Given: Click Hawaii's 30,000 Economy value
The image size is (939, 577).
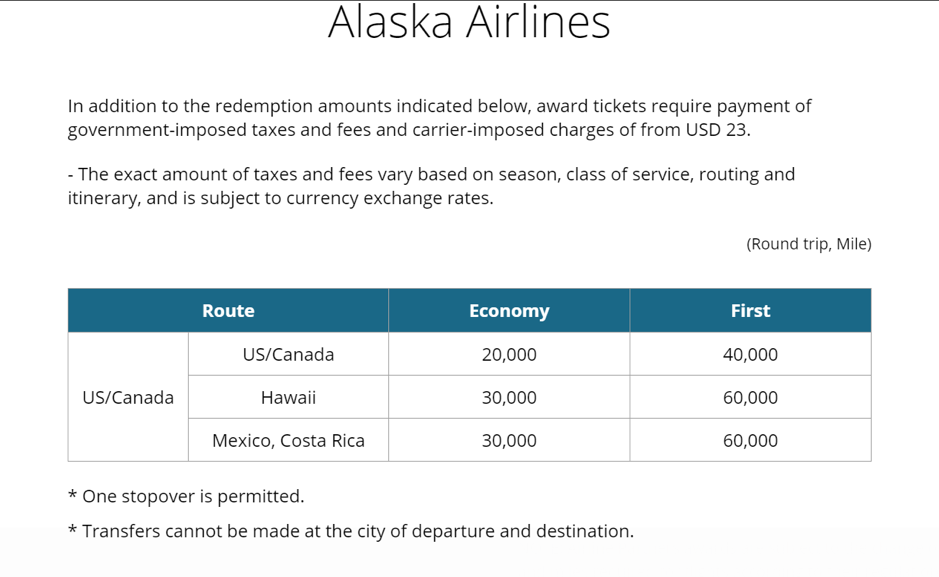Looking at the screenshot, I should tap(509, 397).
